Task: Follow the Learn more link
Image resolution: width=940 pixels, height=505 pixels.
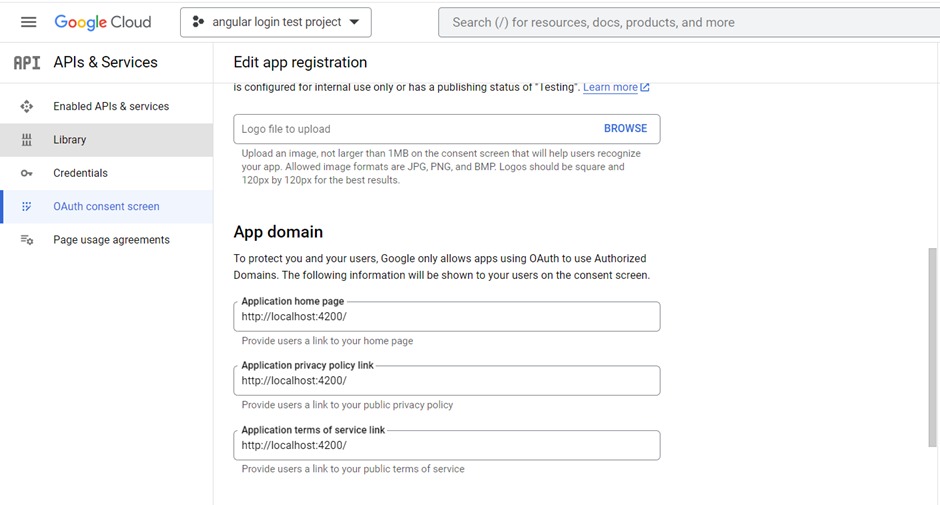Action: 610,88
